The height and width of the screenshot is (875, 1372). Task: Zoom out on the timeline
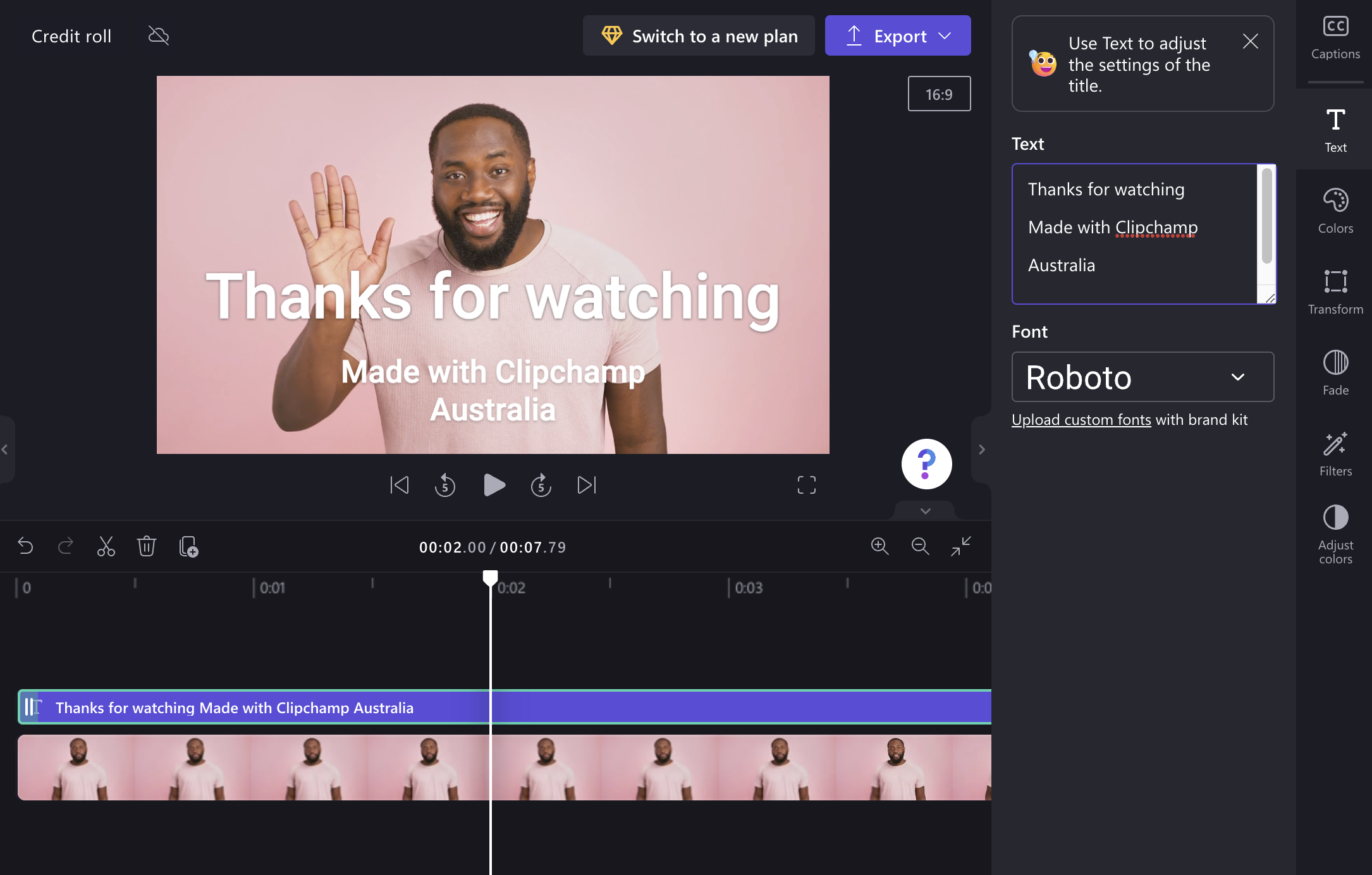[x=920, y=546]
